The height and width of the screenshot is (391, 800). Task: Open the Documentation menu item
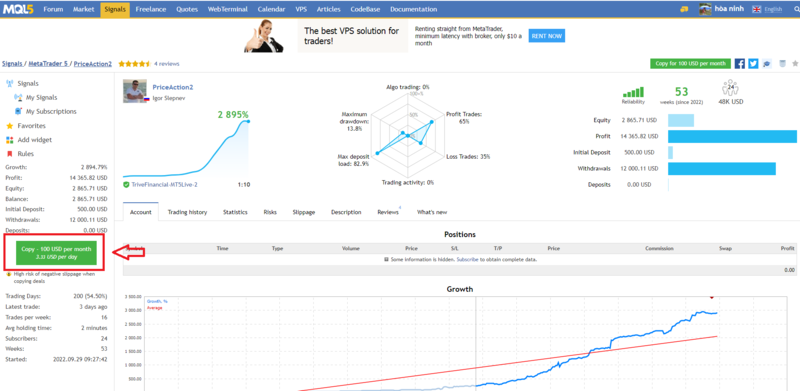(413, 9)
